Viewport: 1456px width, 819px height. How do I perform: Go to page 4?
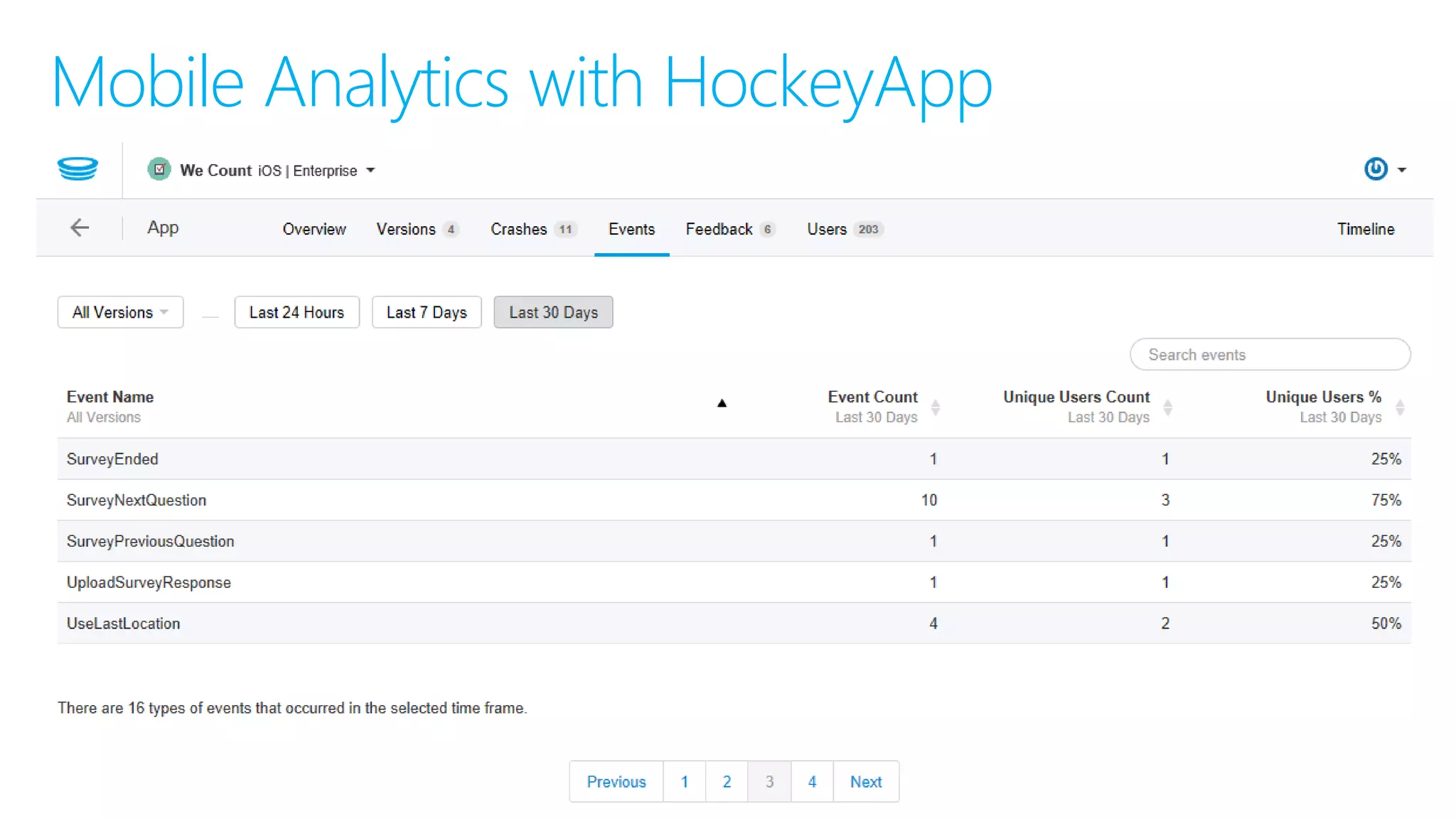812,781
